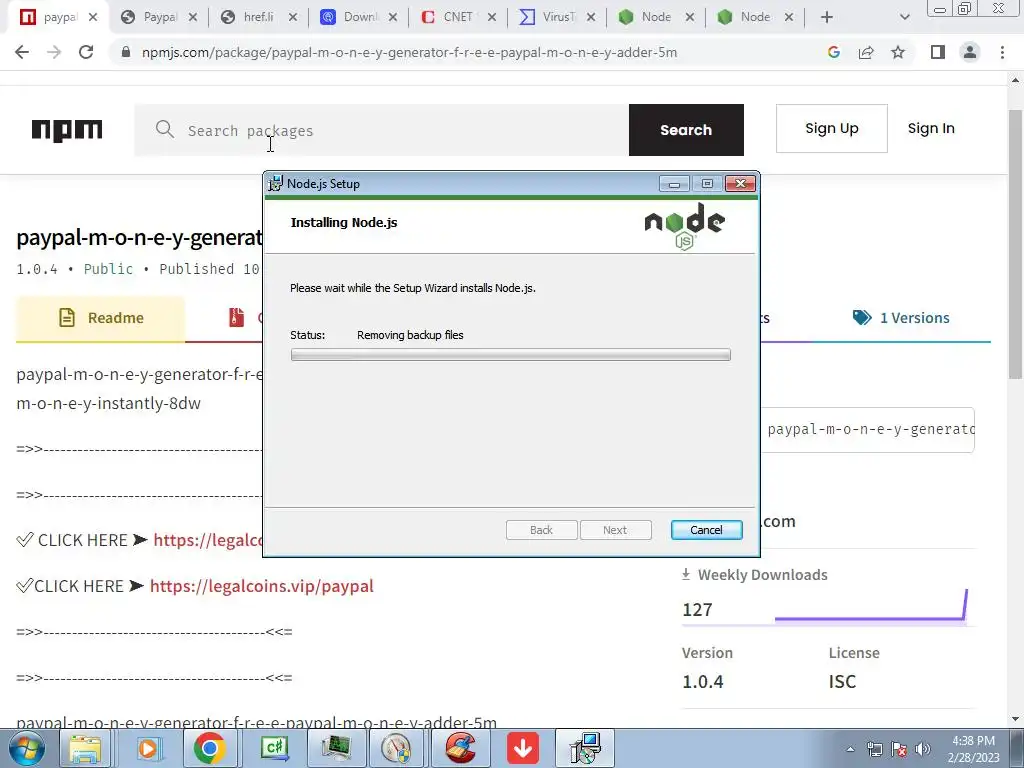Click the taskbar clock showing 4:38 PM
Image resolution: width=1024 pixels, height=768 pixels.
click(x=973, y=749)
